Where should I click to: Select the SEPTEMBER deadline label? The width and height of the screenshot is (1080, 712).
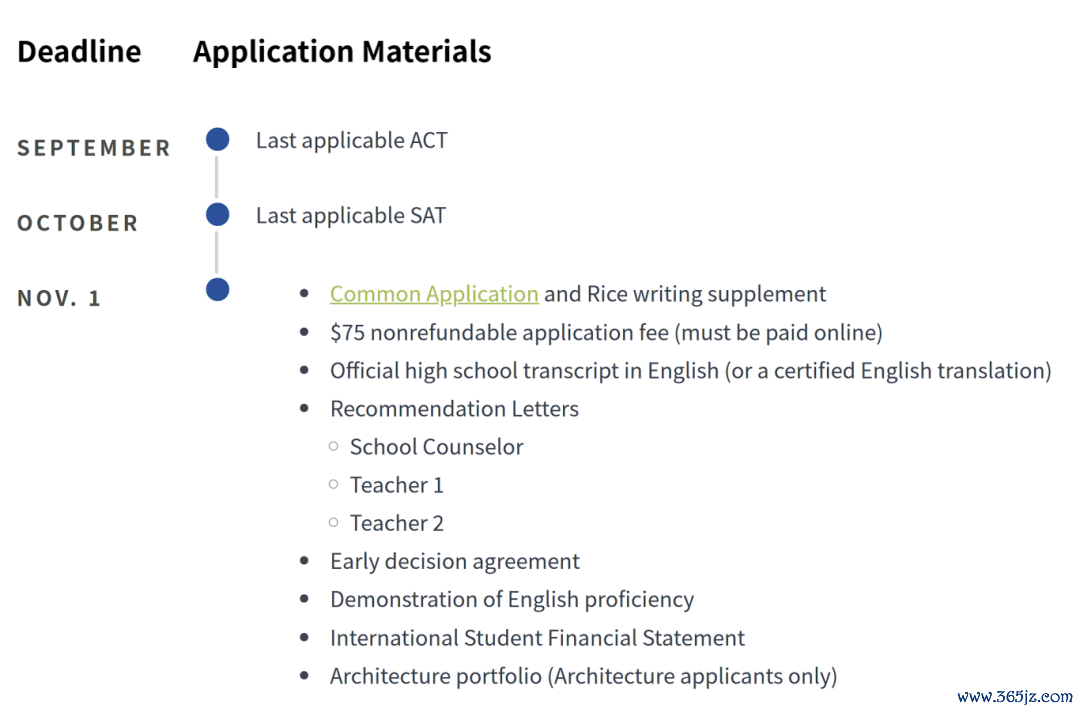coord(94,148)
